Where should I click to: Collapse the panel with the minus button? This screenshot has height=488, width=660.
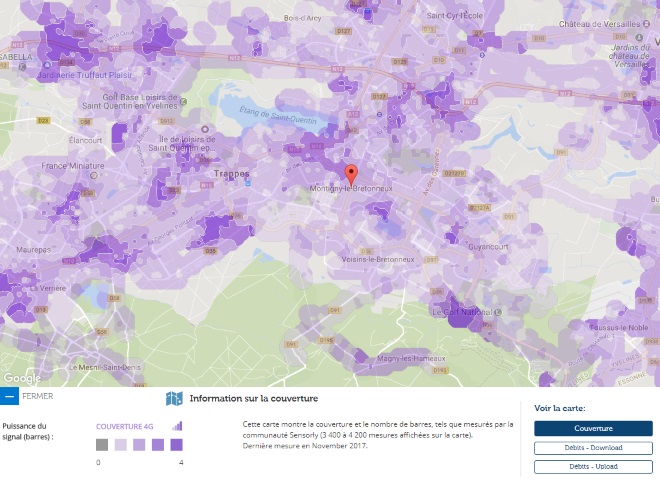9,396
